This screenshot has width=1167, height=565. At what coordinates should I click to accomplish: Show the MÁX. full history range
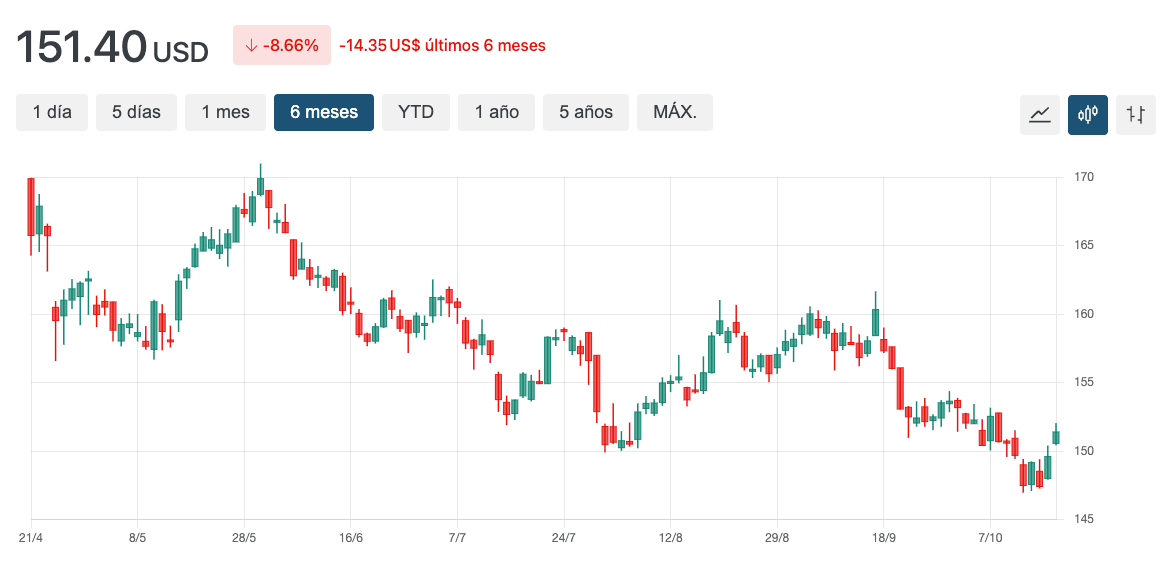[x=675, y=113]
